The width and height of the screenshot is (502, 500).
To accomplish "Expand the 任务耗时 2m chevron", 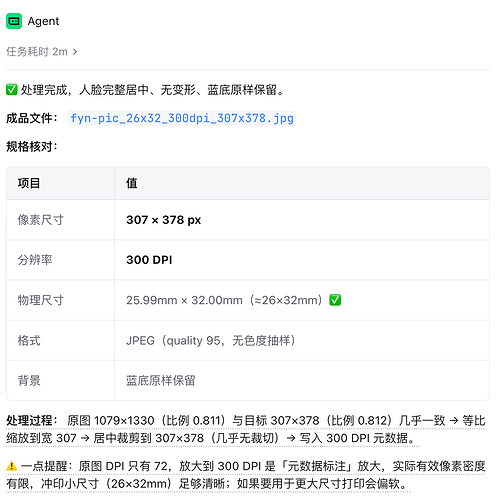I will click(75, 52).
